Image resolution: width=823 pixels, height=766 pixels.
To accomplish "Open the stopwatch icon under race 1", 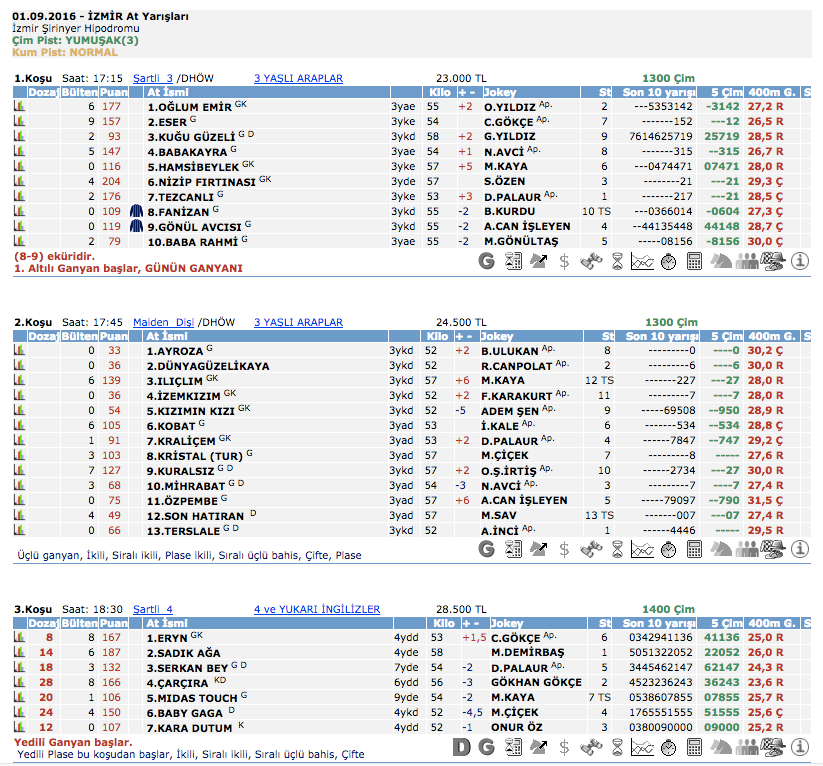I will tap(670, 261).
